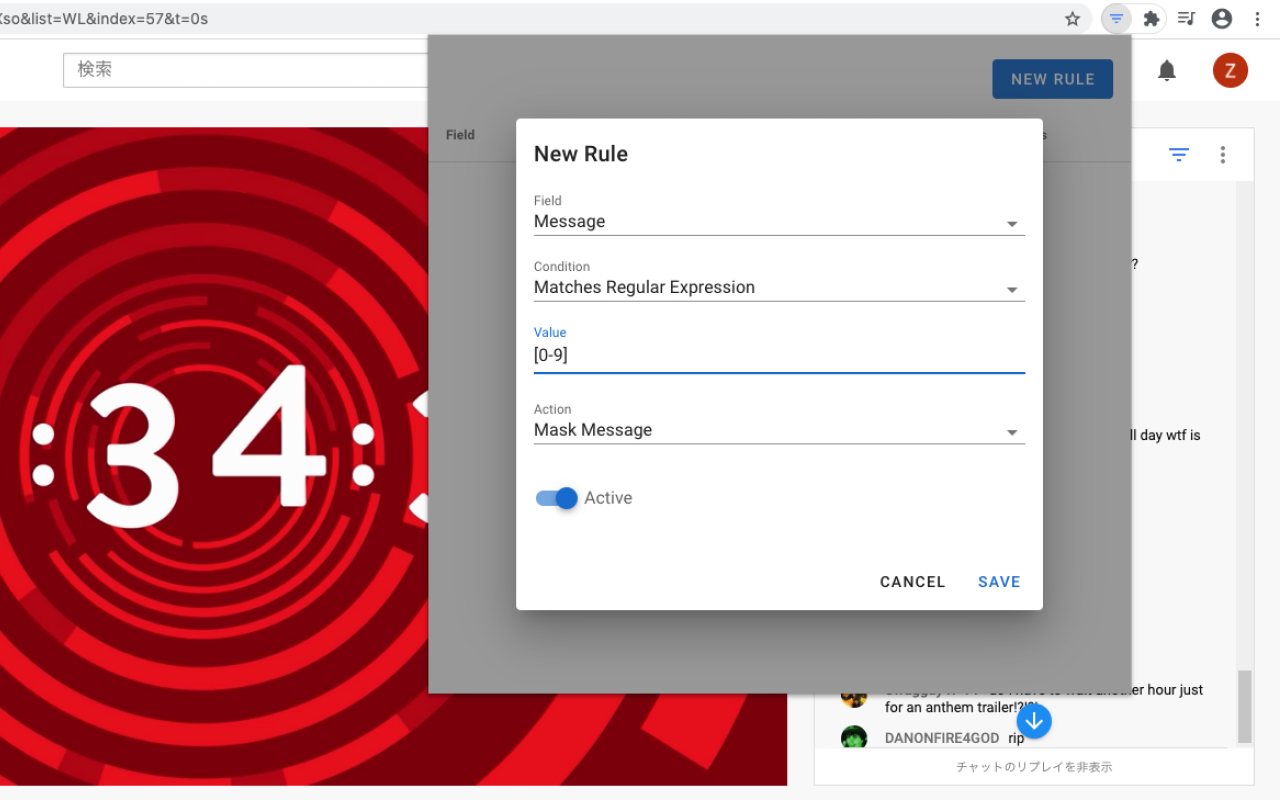Expand the Field dropdown set to Message

(x=779, y=222)
